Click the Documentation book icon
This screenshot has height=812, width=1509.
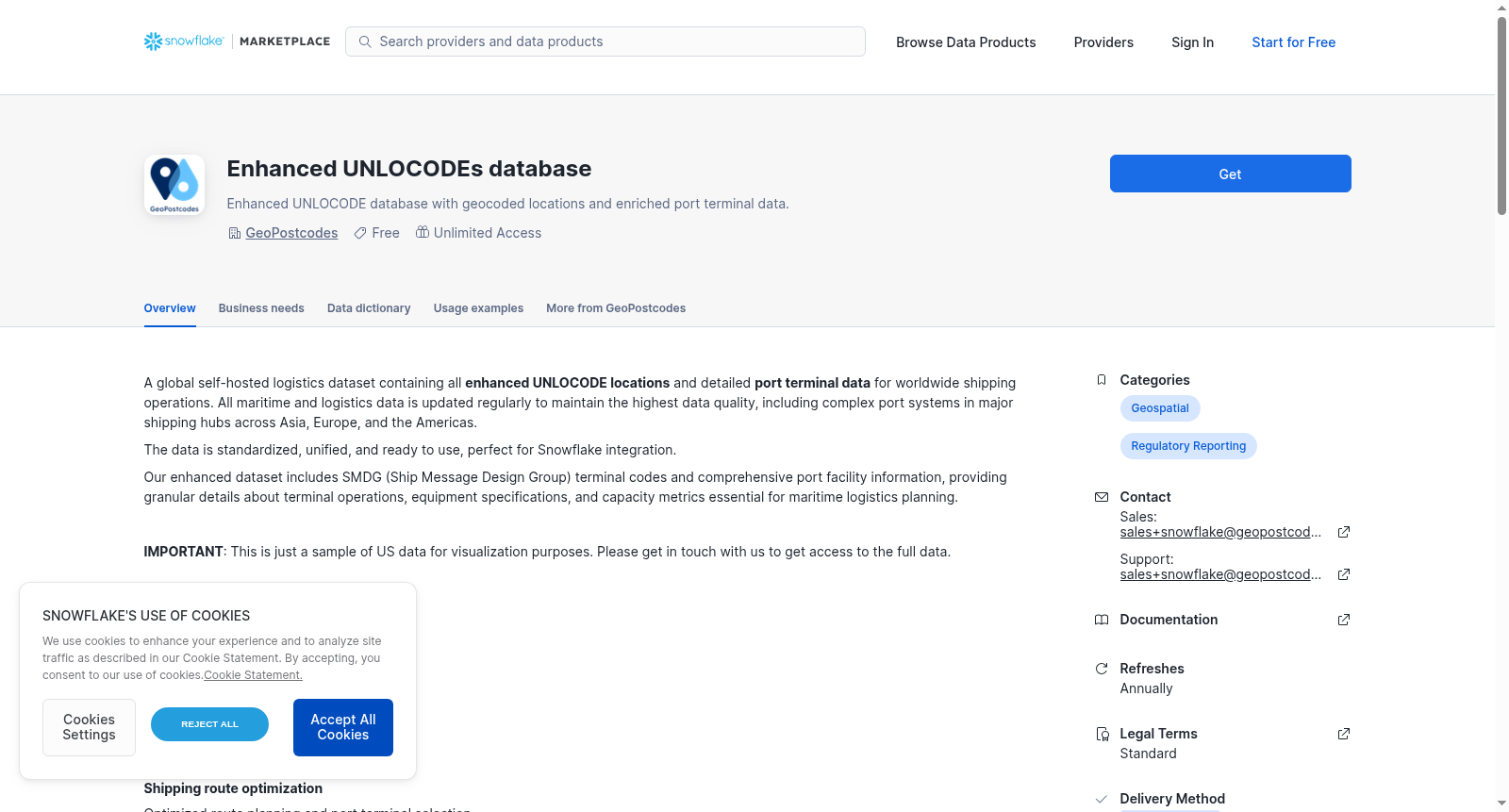(1102, 620)
